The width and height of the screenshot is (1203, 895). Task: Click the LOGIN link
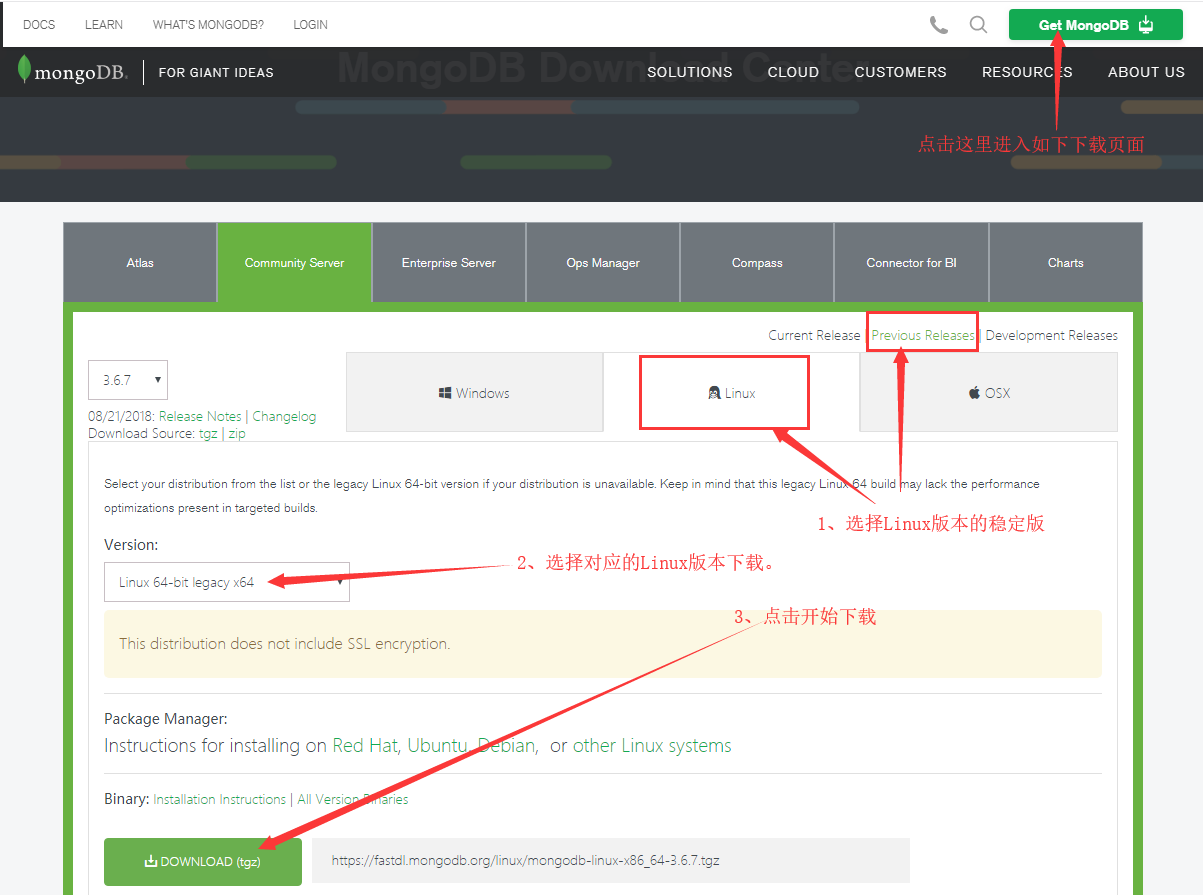(310, 25)
